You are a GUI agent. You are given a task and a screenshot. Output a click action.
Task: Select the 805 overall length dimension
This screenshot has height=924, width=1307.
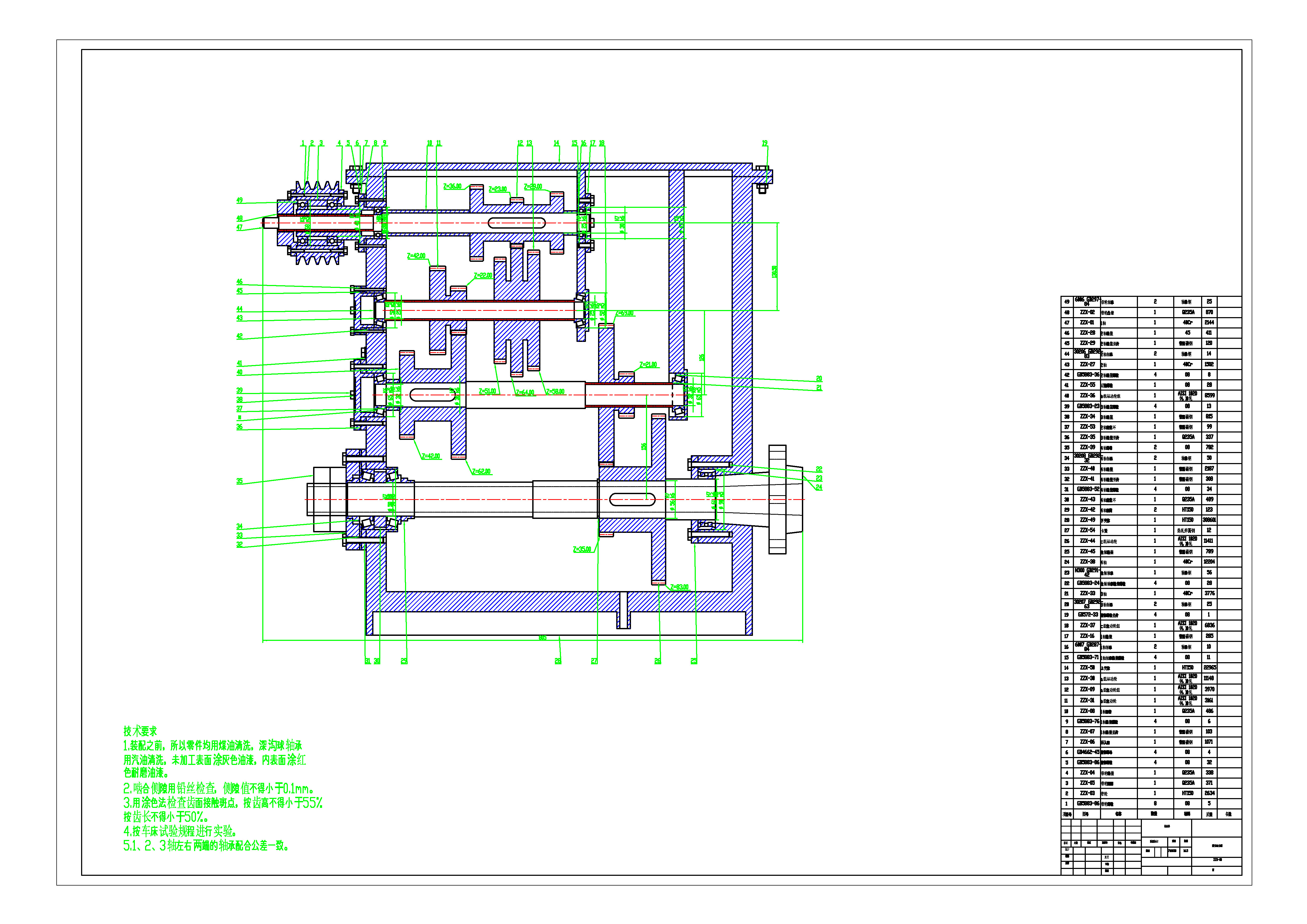pyautogui.click(x=542, y=638)
